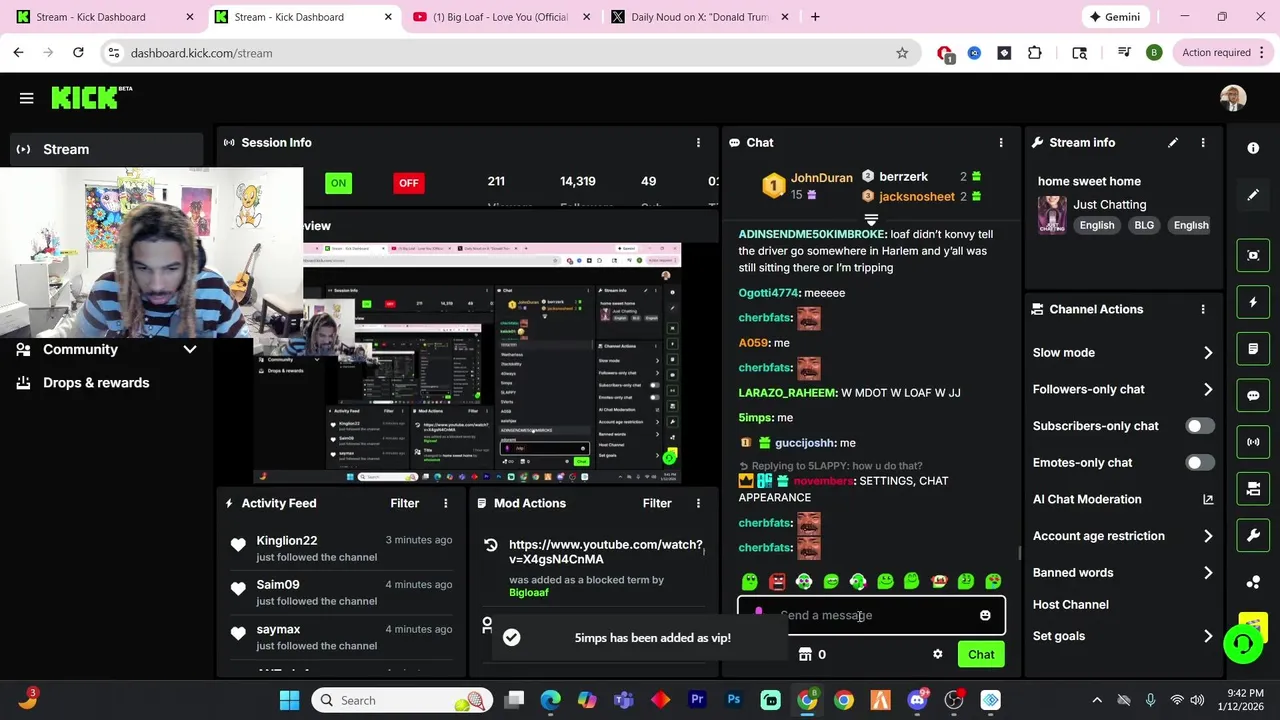Open Adobe Premiere Pro from taskbar
Viewport: 1280px width, 720px height.
click(697, 700)
